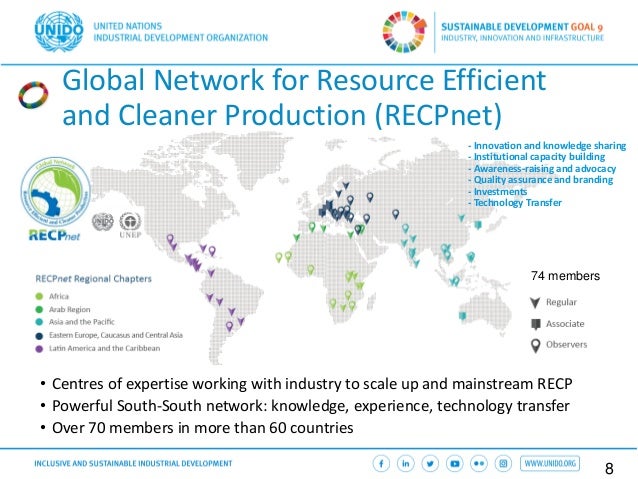Viewport: 638px width, 479px height.
Task: Open the Instagram icon in footer
Action: [503, 463]
